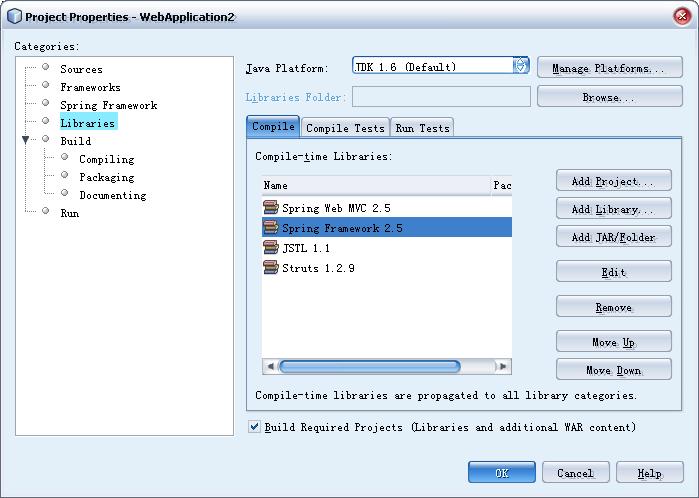
Task: Click the Name column header
Action: [x=376, y=185]
